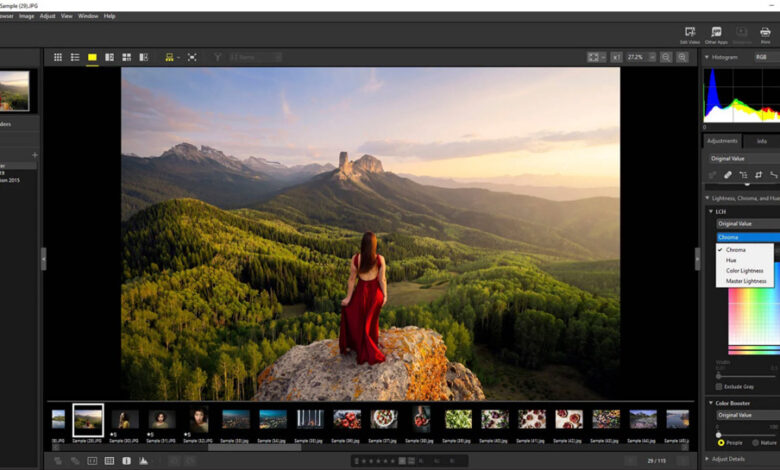Show the histogram icon in bottom toolbar
Viewport: 780px width, 470px height.
pyautogui.click(x=144, y=460)
